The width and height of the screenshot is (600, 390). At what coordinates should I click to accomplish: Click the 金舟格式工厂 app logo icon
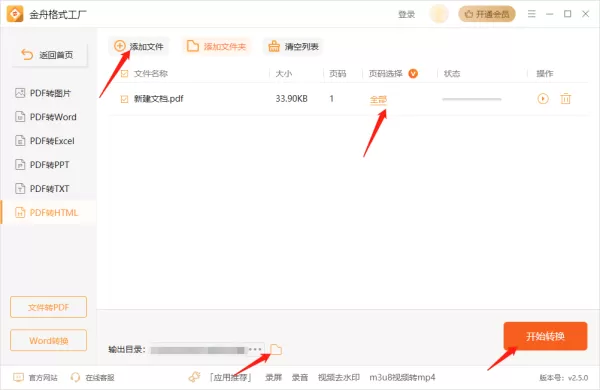tap(15, 14)
